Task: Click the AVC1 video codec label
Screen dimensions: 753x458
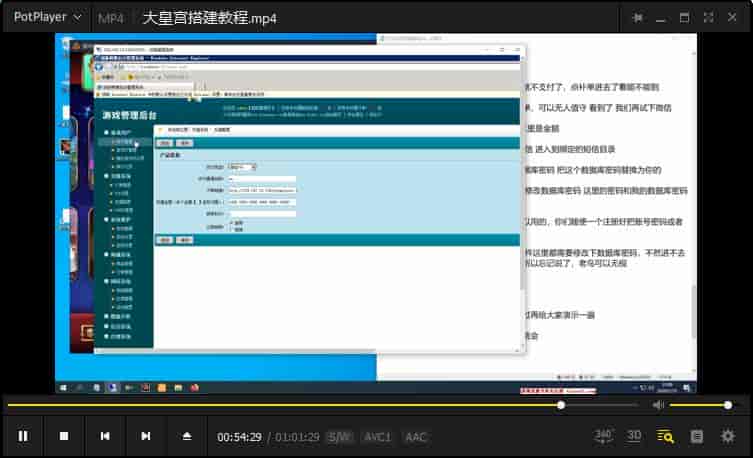Action: 377,437
